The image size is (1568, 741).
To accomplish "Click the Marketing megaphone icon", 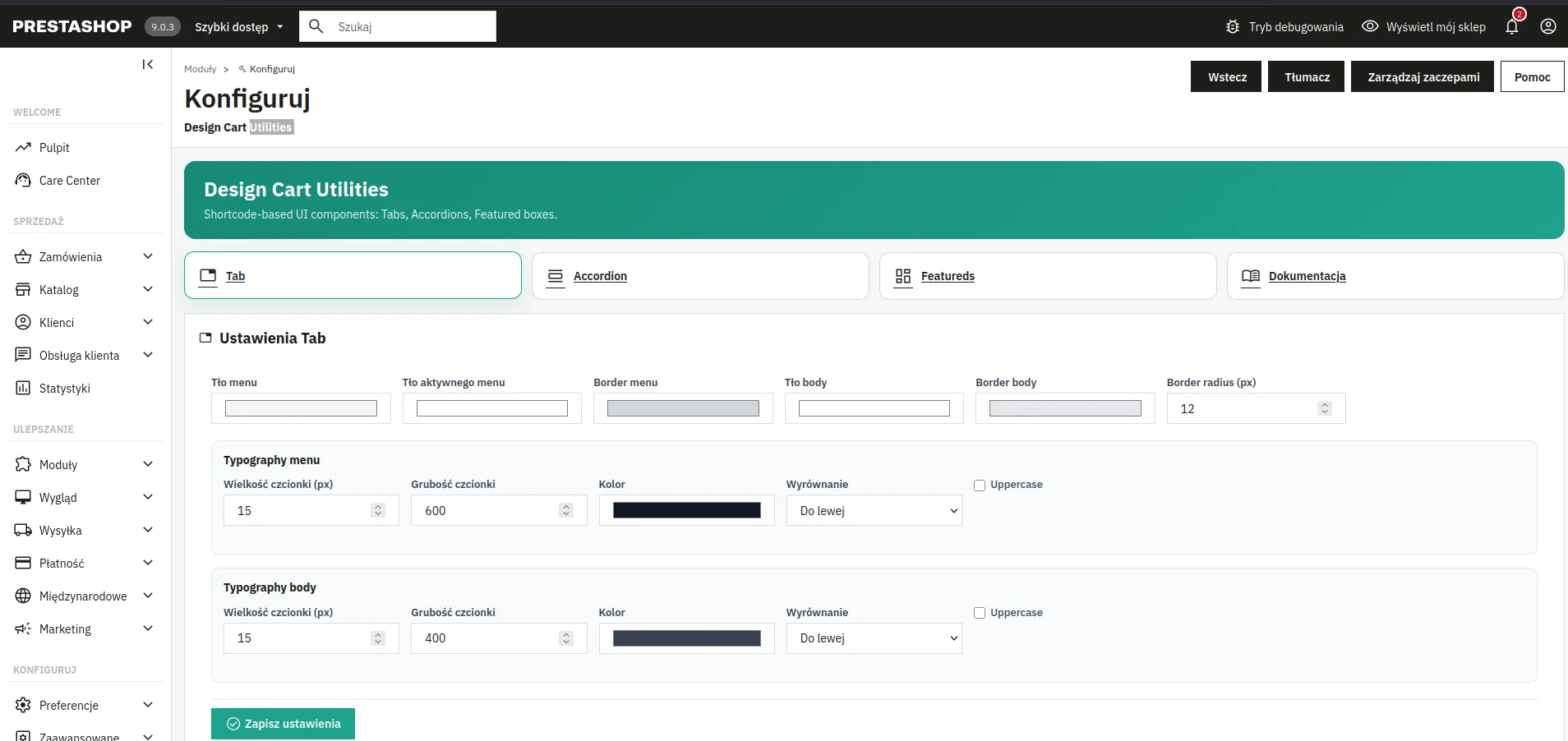I will (x=23, y=629).
